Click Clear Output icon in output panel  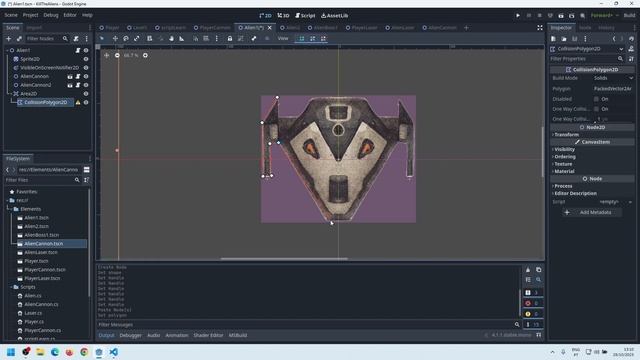coord(528,270)
